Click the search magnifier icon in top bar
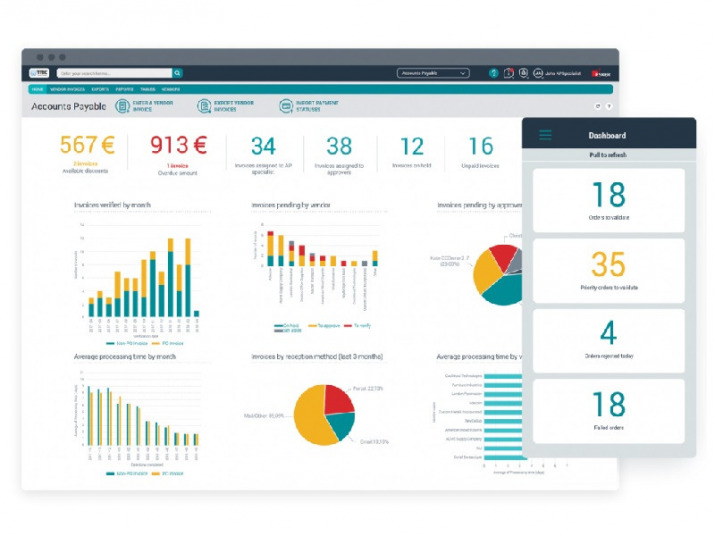Screen dimensions: 715x536 178,73
